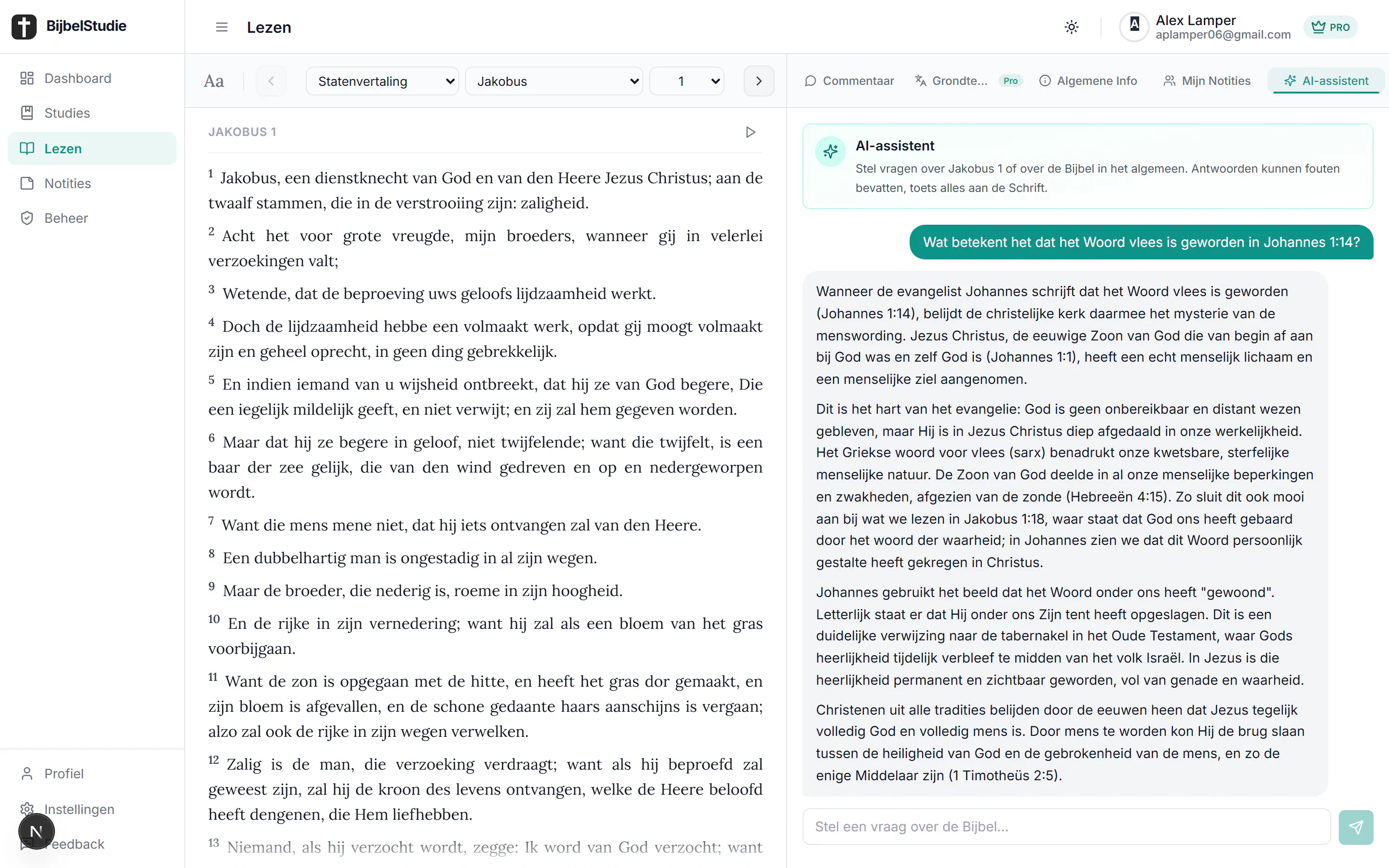
Task: Click the PRO crown badge
Action: point(1330,27)
